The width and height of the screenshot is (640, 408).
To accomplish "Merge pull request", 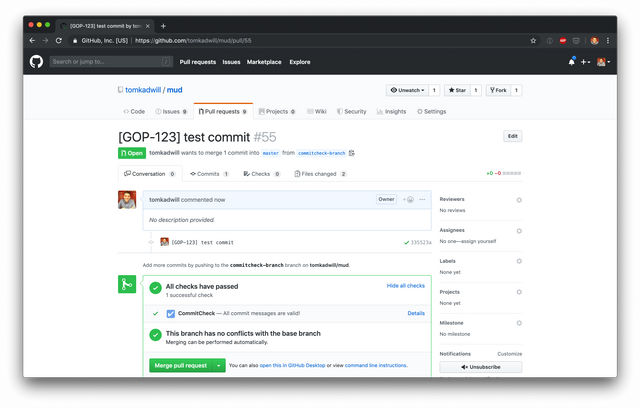I will (181, 366).
